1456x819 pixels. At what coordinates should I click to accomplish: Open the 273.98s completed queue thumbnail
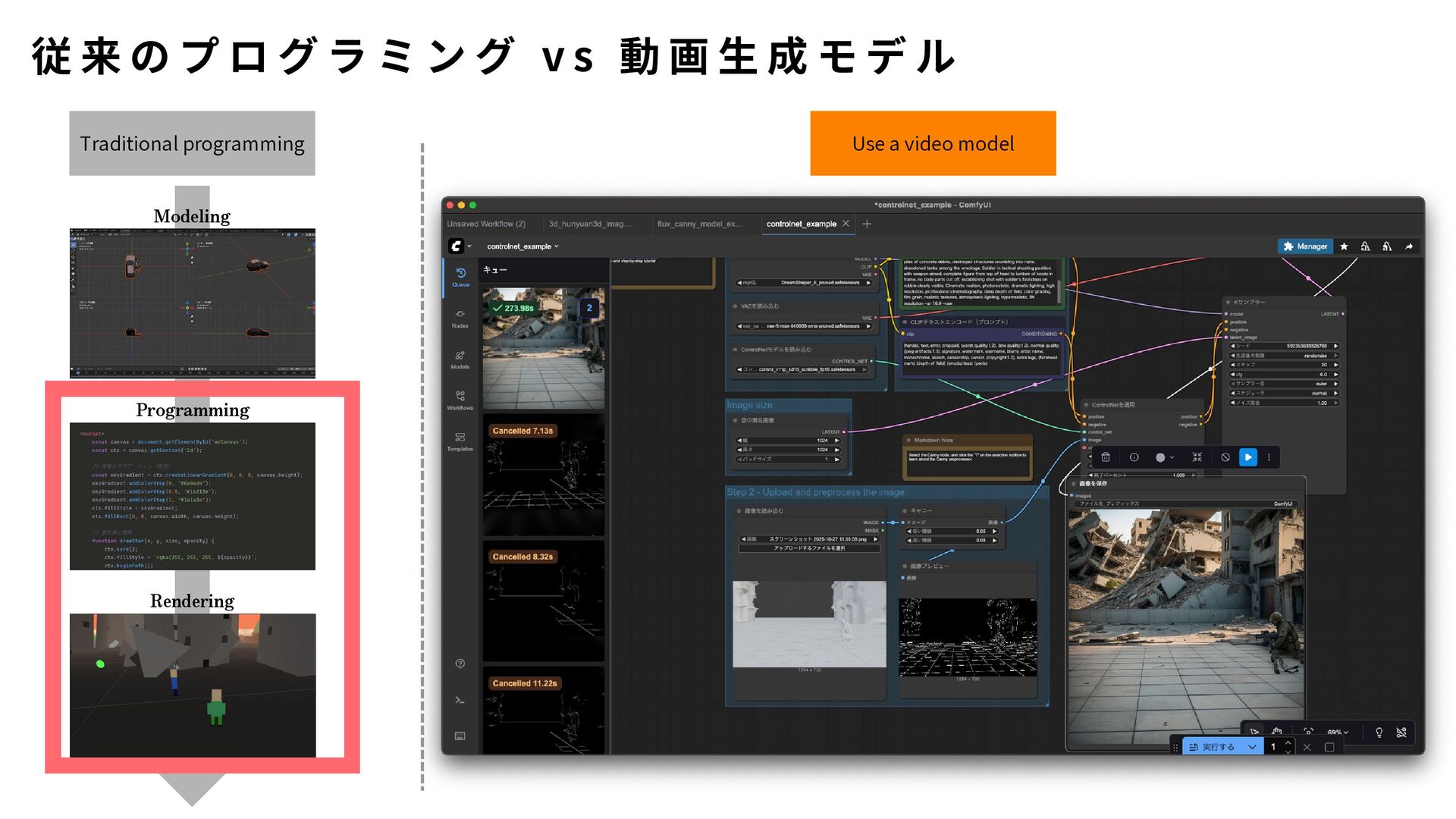543,349
